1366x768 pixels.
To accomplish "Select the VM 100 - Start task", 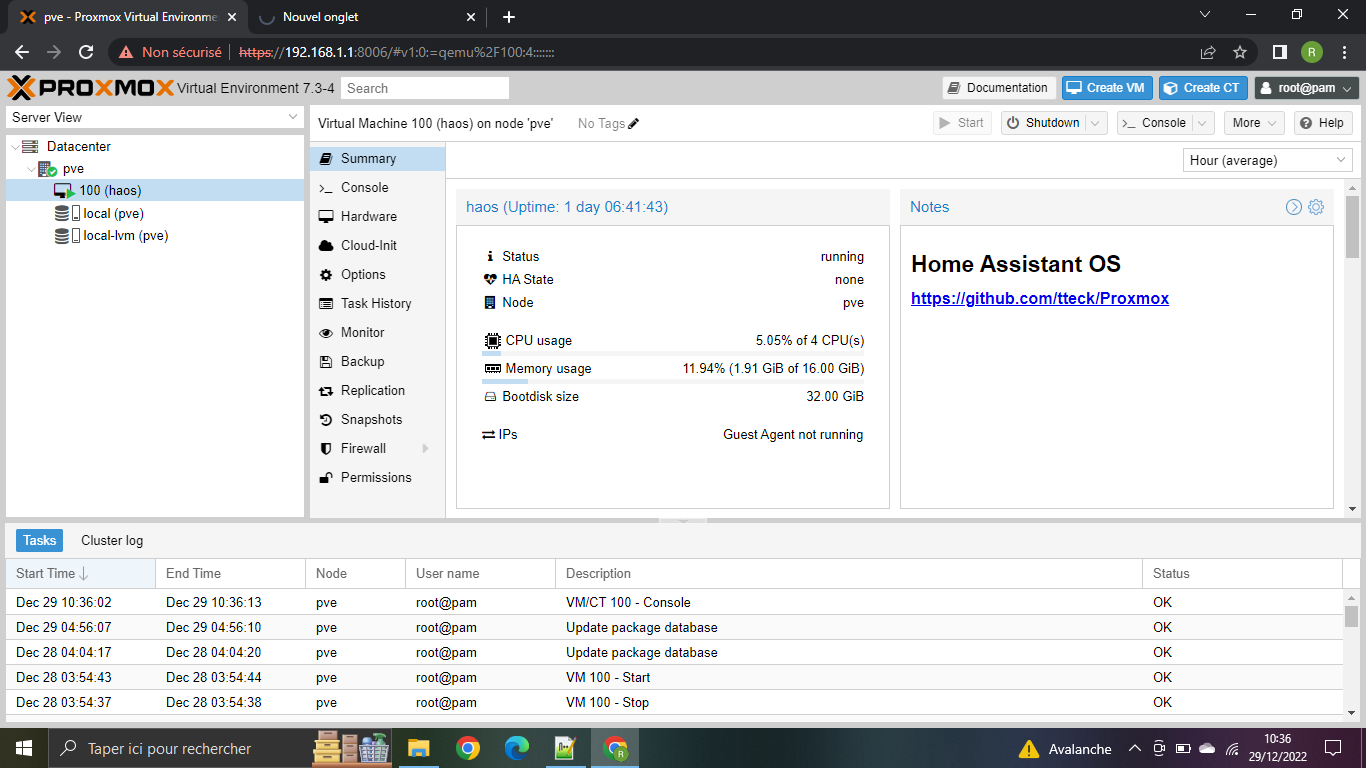I will [674, 677].
